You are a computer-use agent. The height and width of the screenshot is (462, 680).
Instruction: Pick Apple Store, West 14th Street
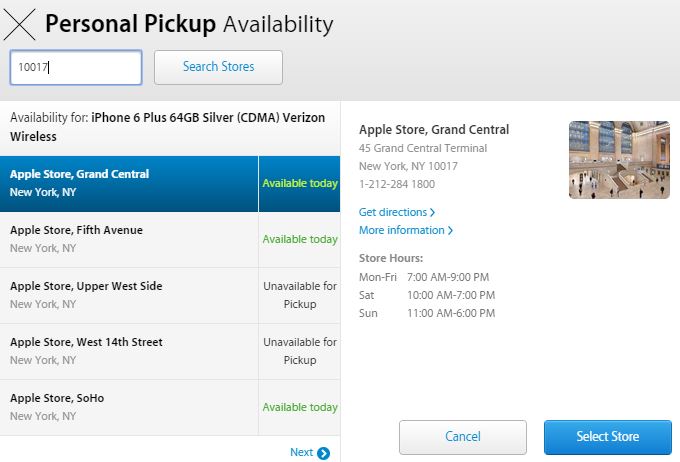[x=129, y=351]
